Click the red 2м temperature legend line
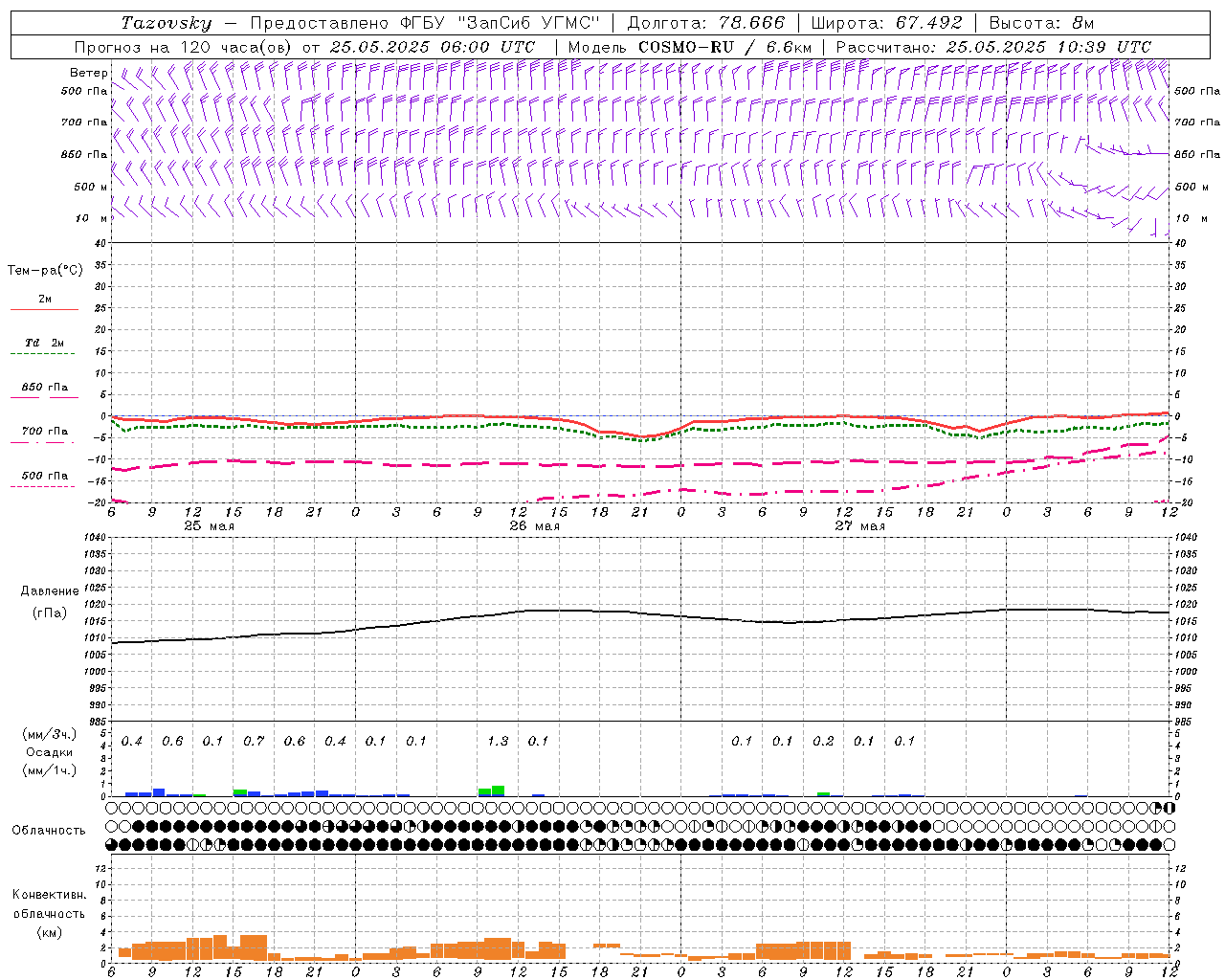Screen dimensions: 1225x980 (44, 309)
